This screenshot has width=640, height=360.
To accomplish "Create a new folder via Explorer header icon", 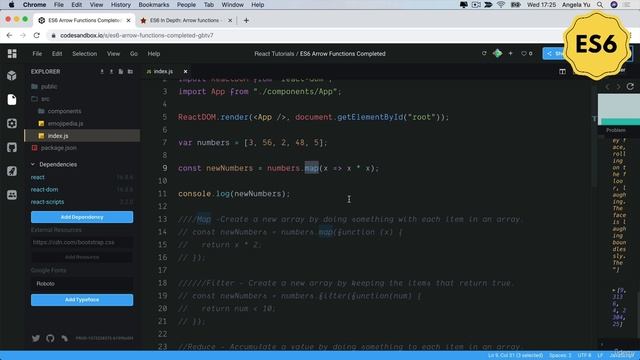I will tap(130, 71).
